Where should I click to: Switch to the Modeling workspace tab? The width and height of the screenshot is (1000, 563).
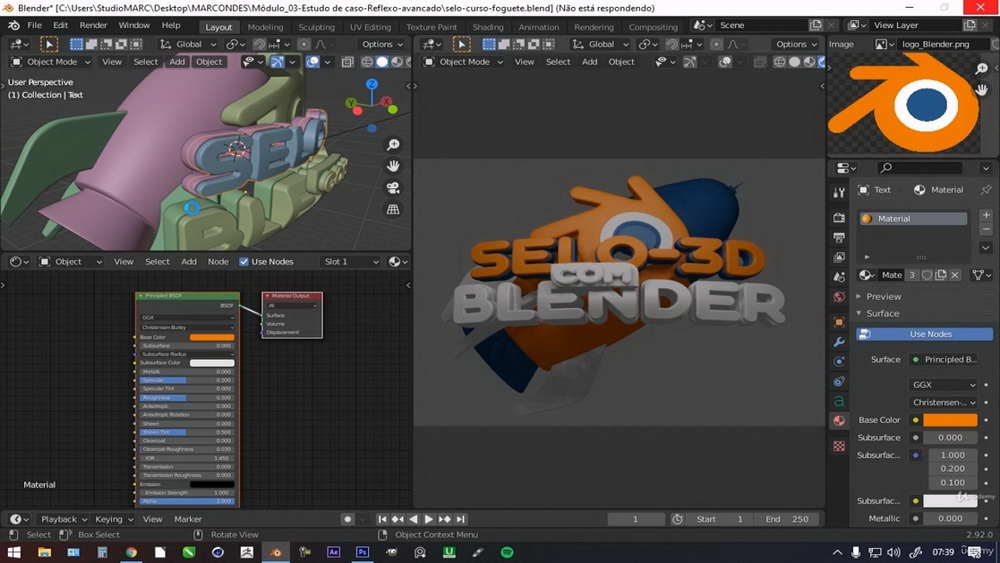pyautogui.click(x=265, y=27)
